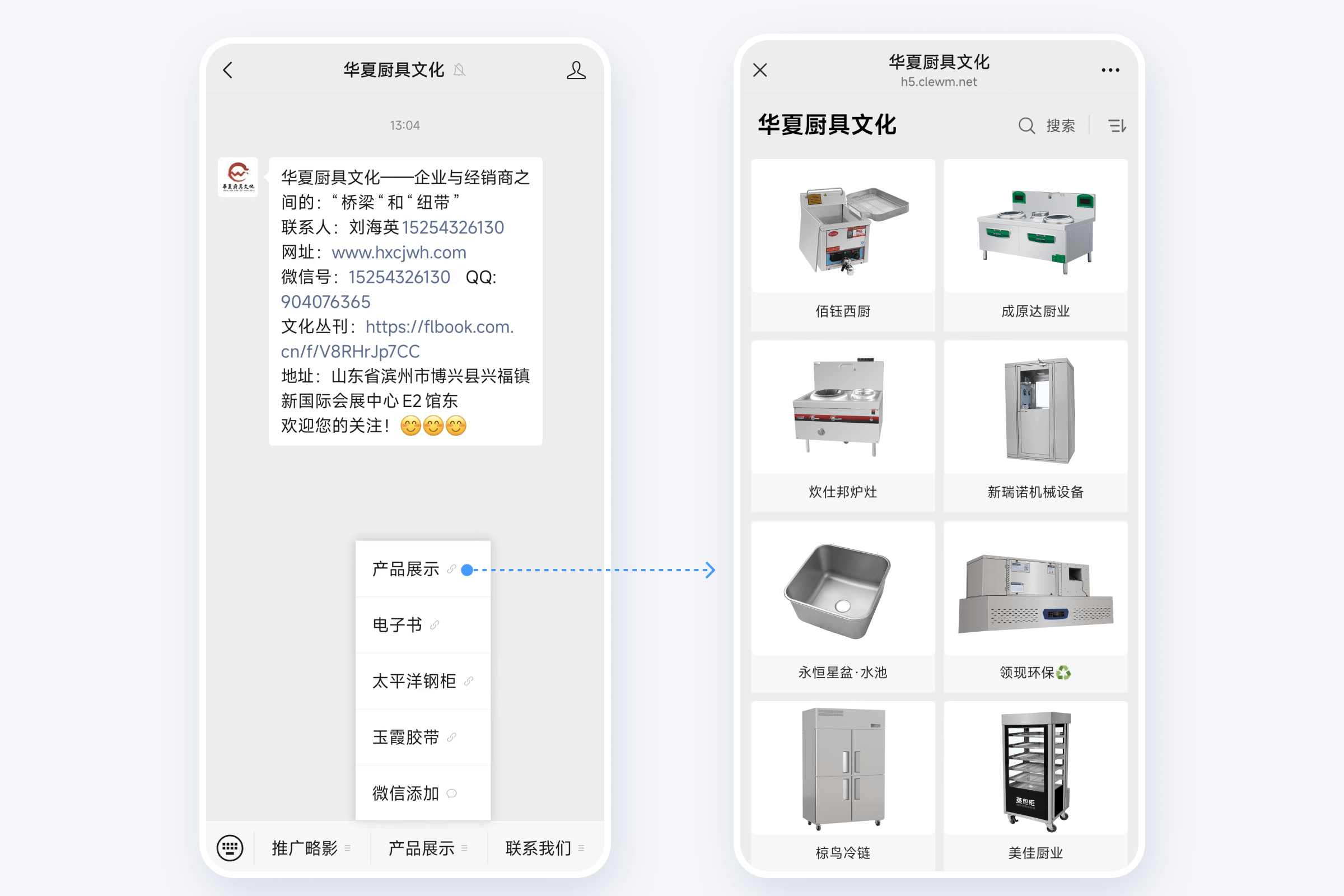Open the 永恒星盆·水池 sink card
The height and width of the screenshot is (896, 1344).
(843, 606)
